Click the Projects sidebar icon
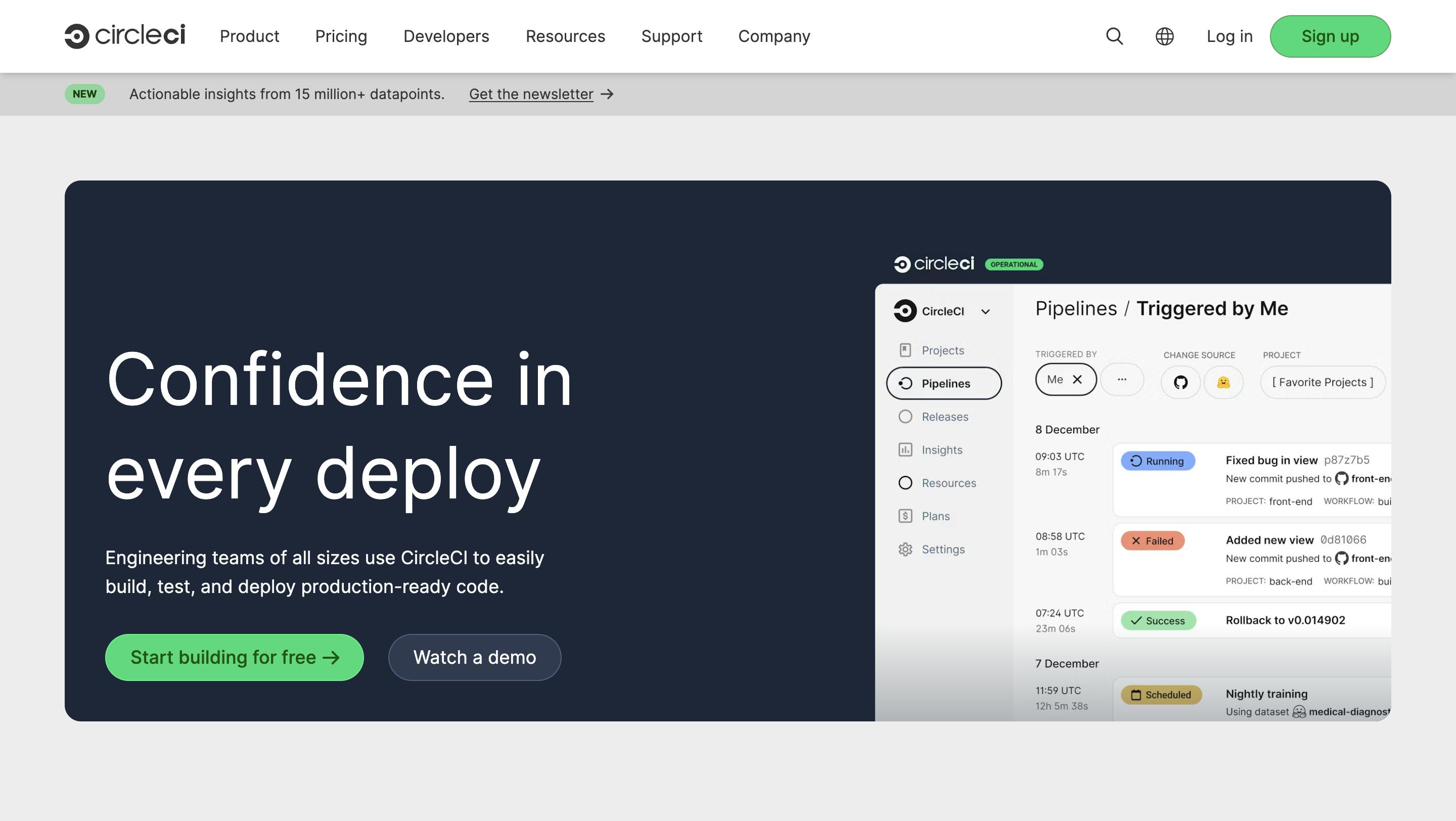 coord(905,350)
